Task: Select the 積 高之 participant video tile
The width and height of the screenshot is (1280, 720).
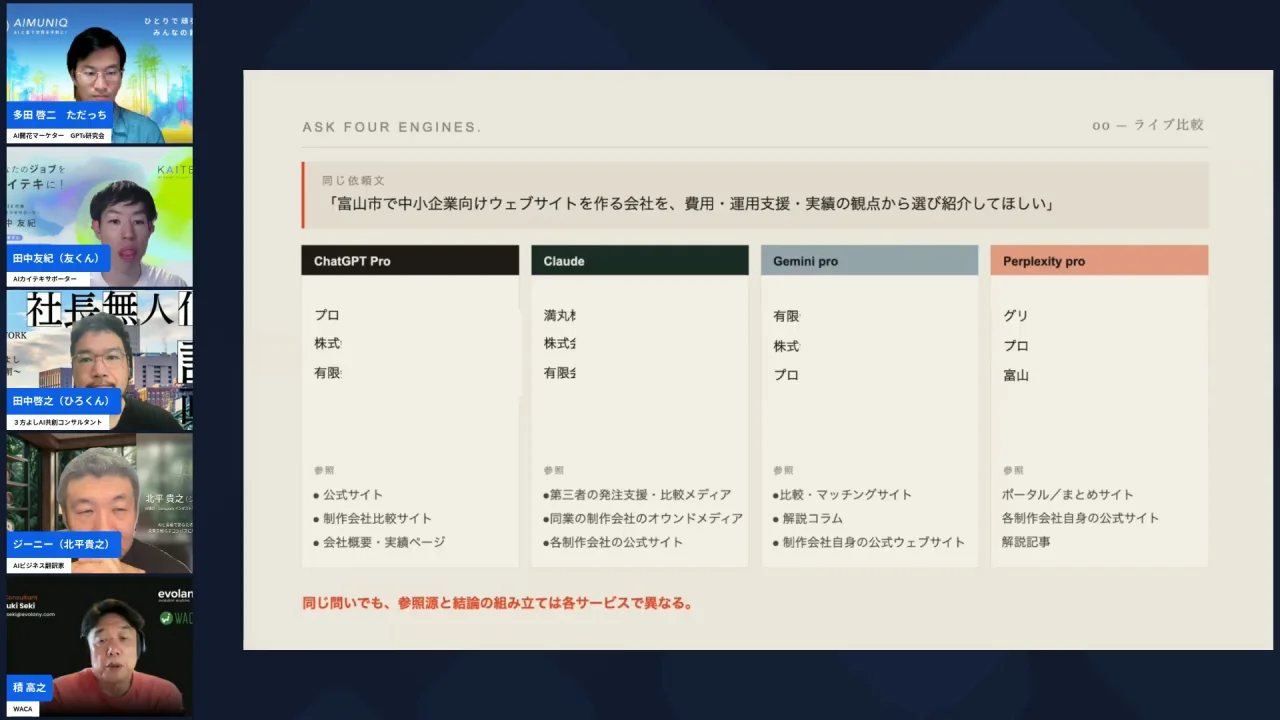Action: (x=100, y=646)
